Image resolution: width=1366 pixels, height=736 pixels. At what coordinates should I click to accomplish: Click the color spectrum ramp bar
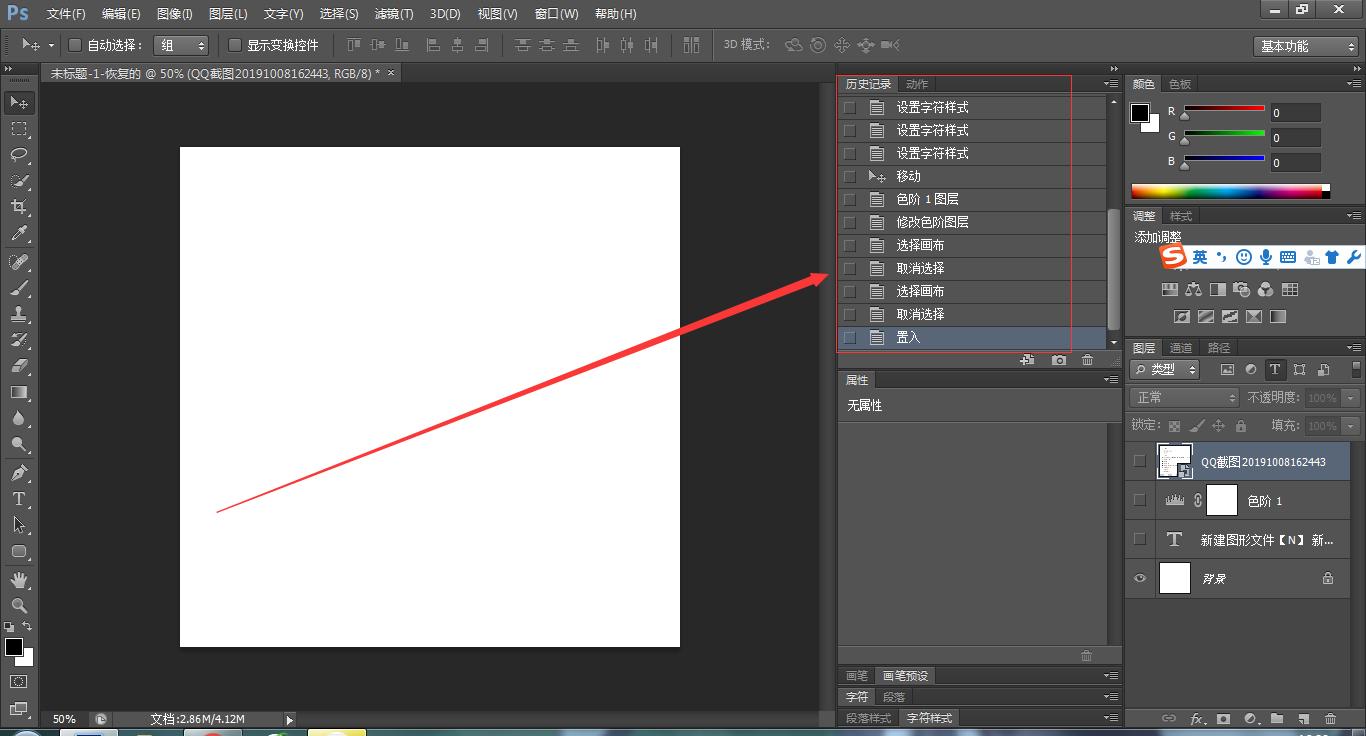coord(1228,191)
